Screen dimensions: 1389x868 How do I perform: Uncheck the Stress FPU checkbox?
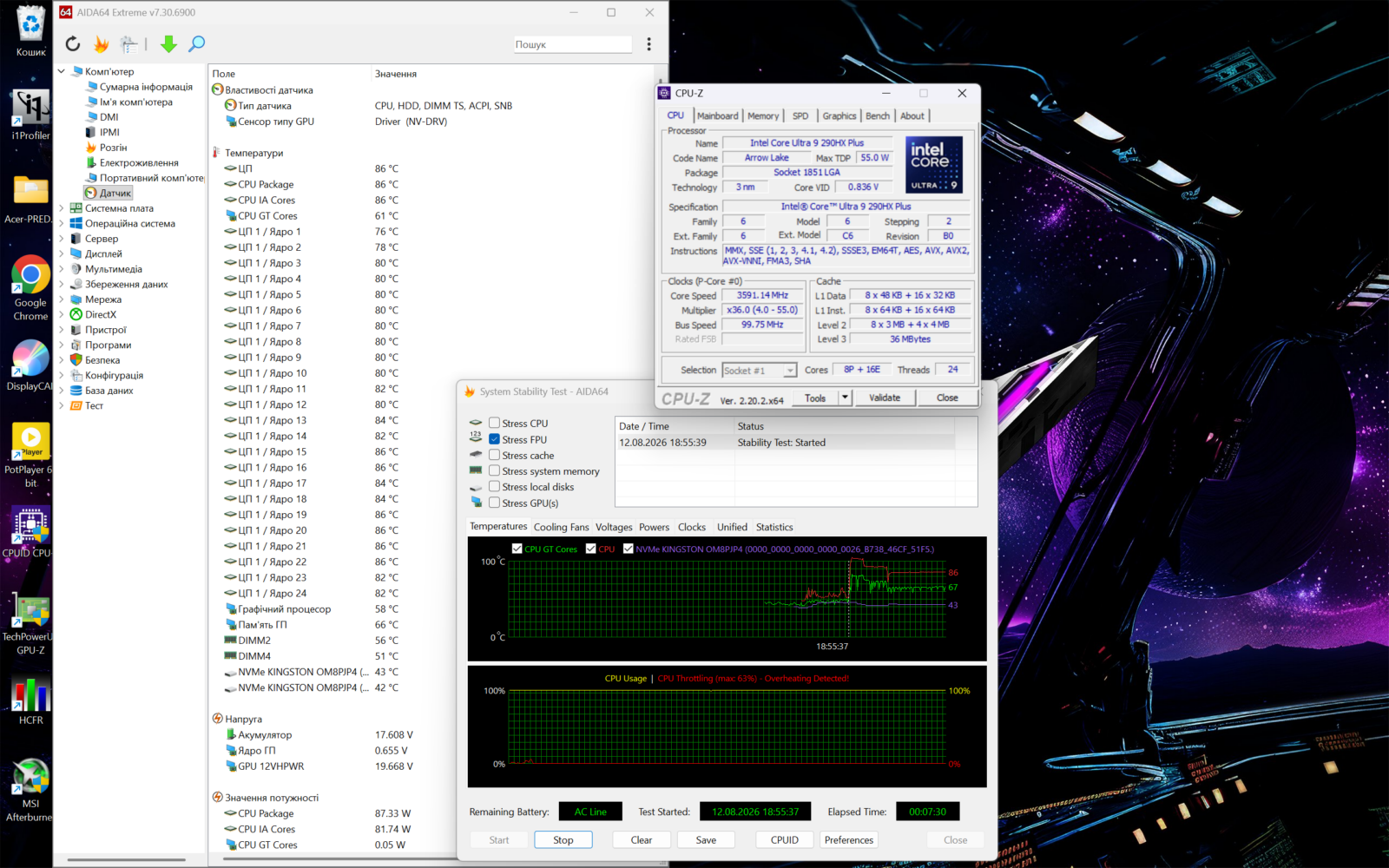pos(494,439)
